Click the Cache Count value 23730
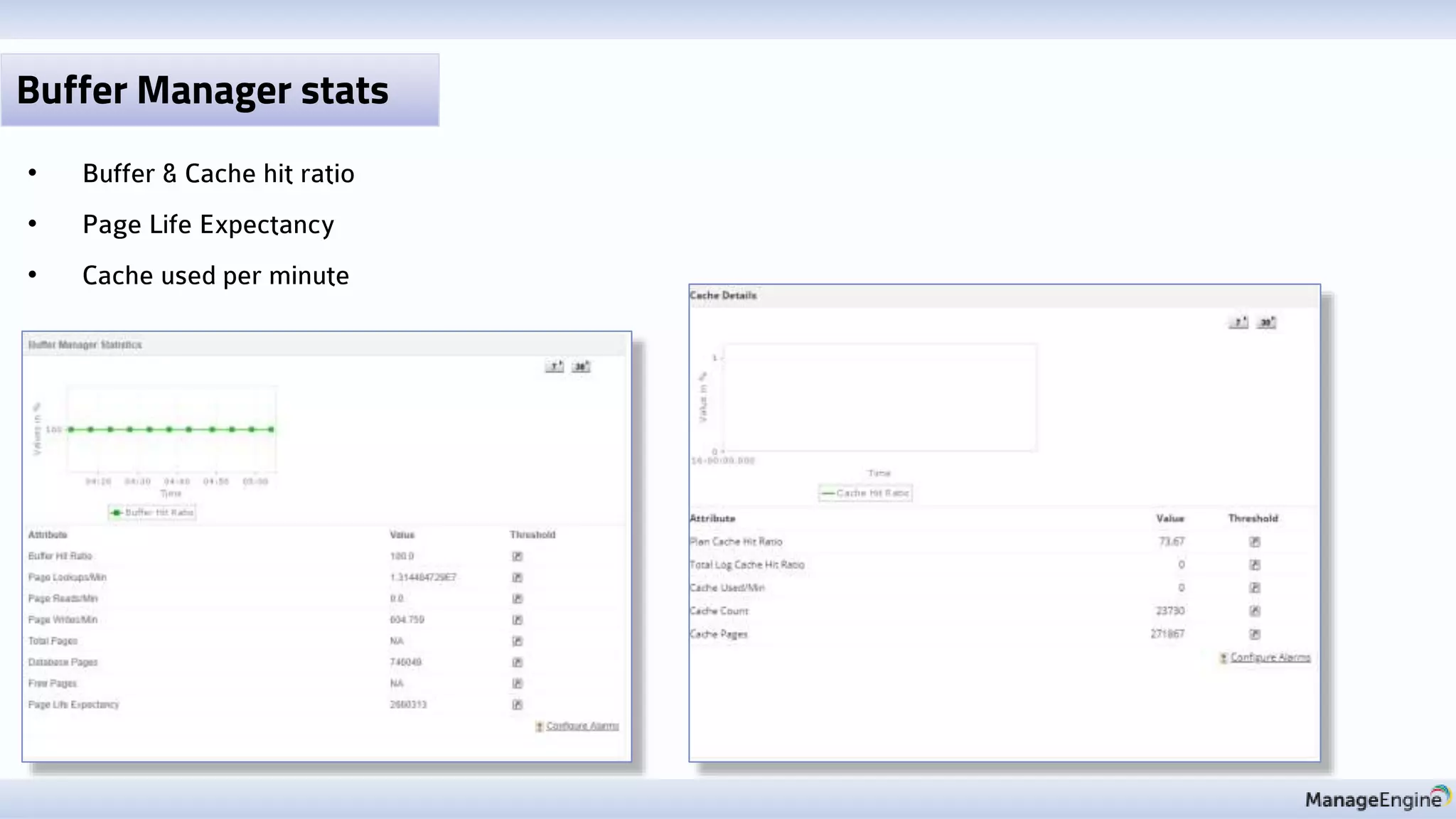Image resolution: width=1456 pixels, height=819 pixels. pos(1170,611)
